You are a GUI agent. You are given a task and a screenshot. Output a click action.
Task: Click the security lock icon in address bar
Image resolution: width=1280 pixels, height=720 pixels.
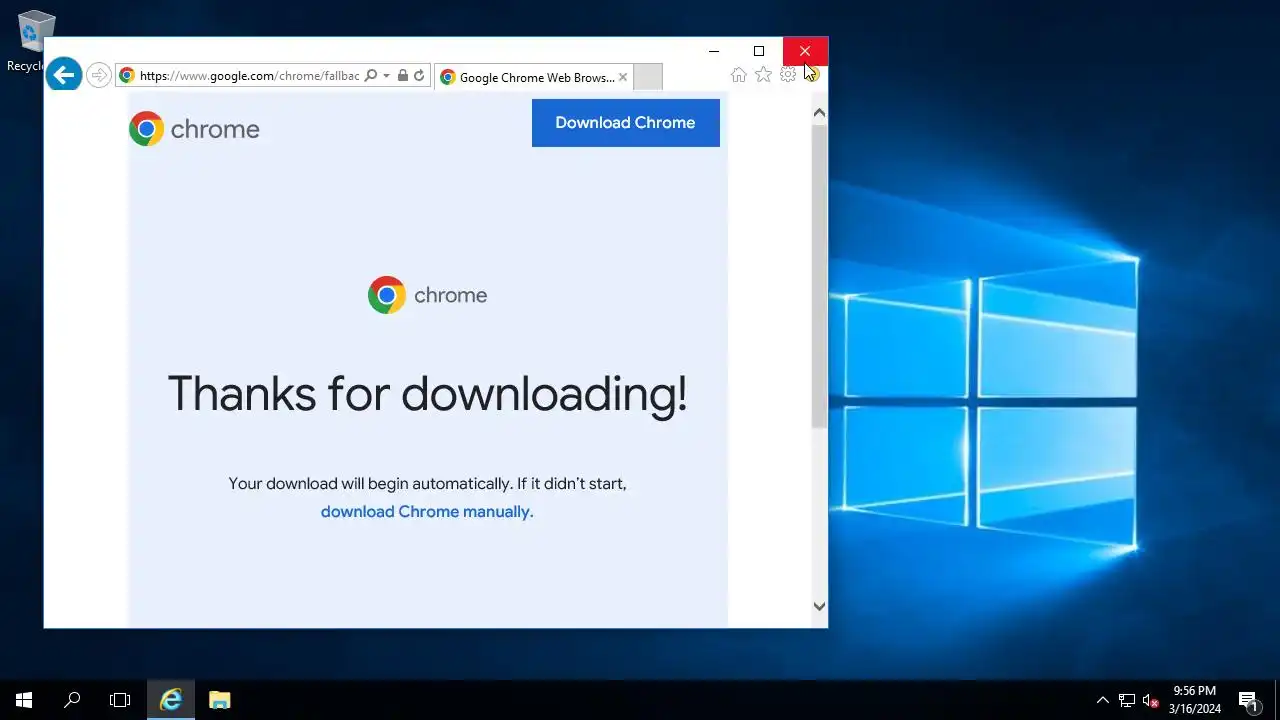click(x=402, y=76)
